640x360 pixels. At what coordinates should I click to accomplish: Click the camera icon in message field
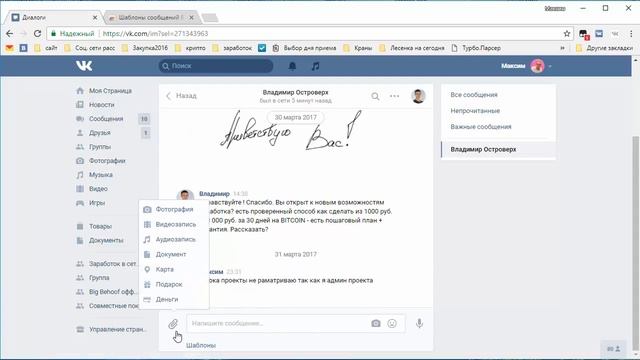tap(376, 323)
